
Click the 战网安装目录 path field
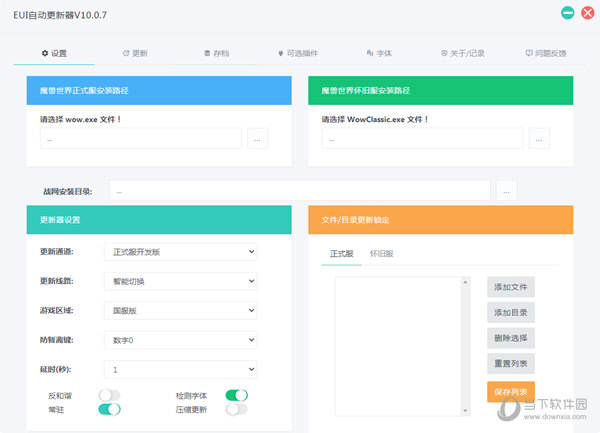(299, 190)
